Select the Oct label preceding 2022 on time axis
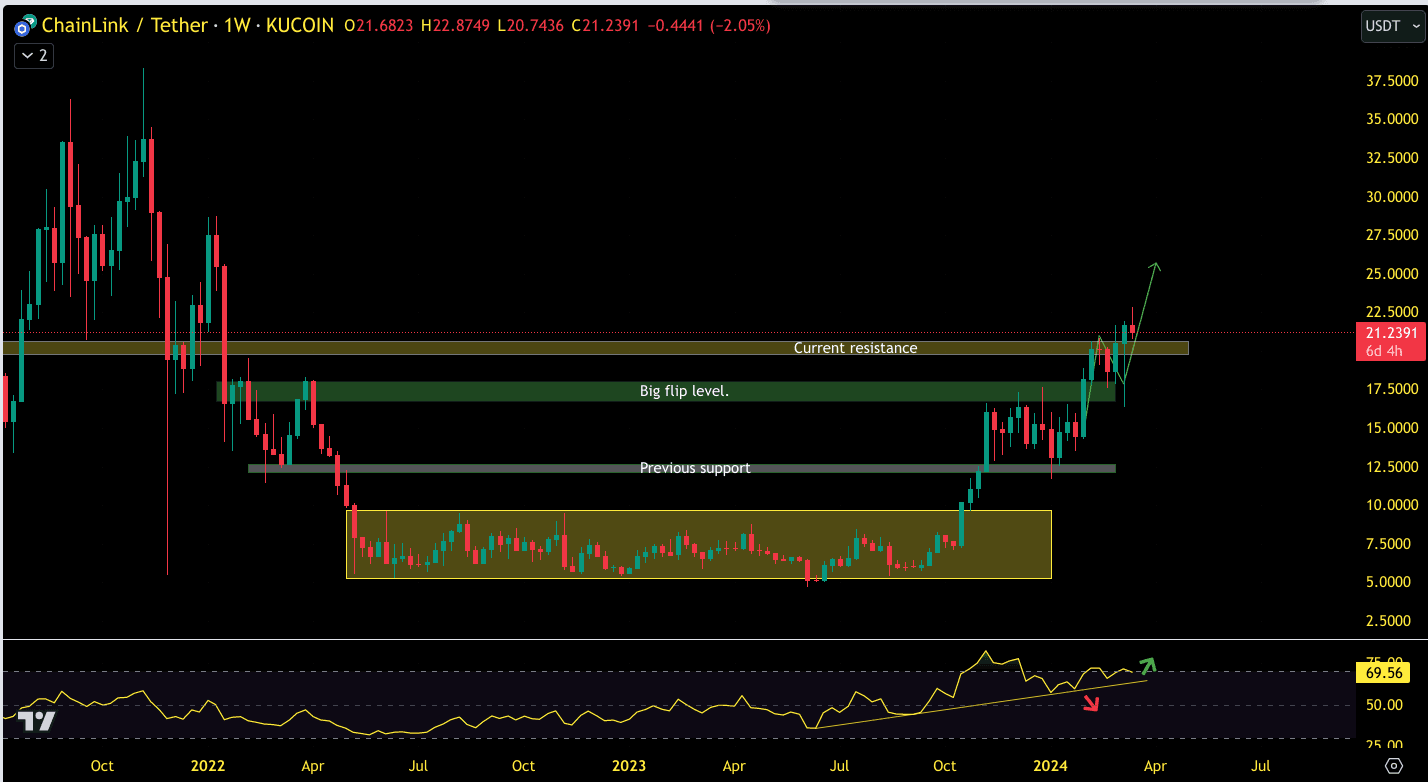The height and width of the screenshot is (782, 1428). coord(102,766)
